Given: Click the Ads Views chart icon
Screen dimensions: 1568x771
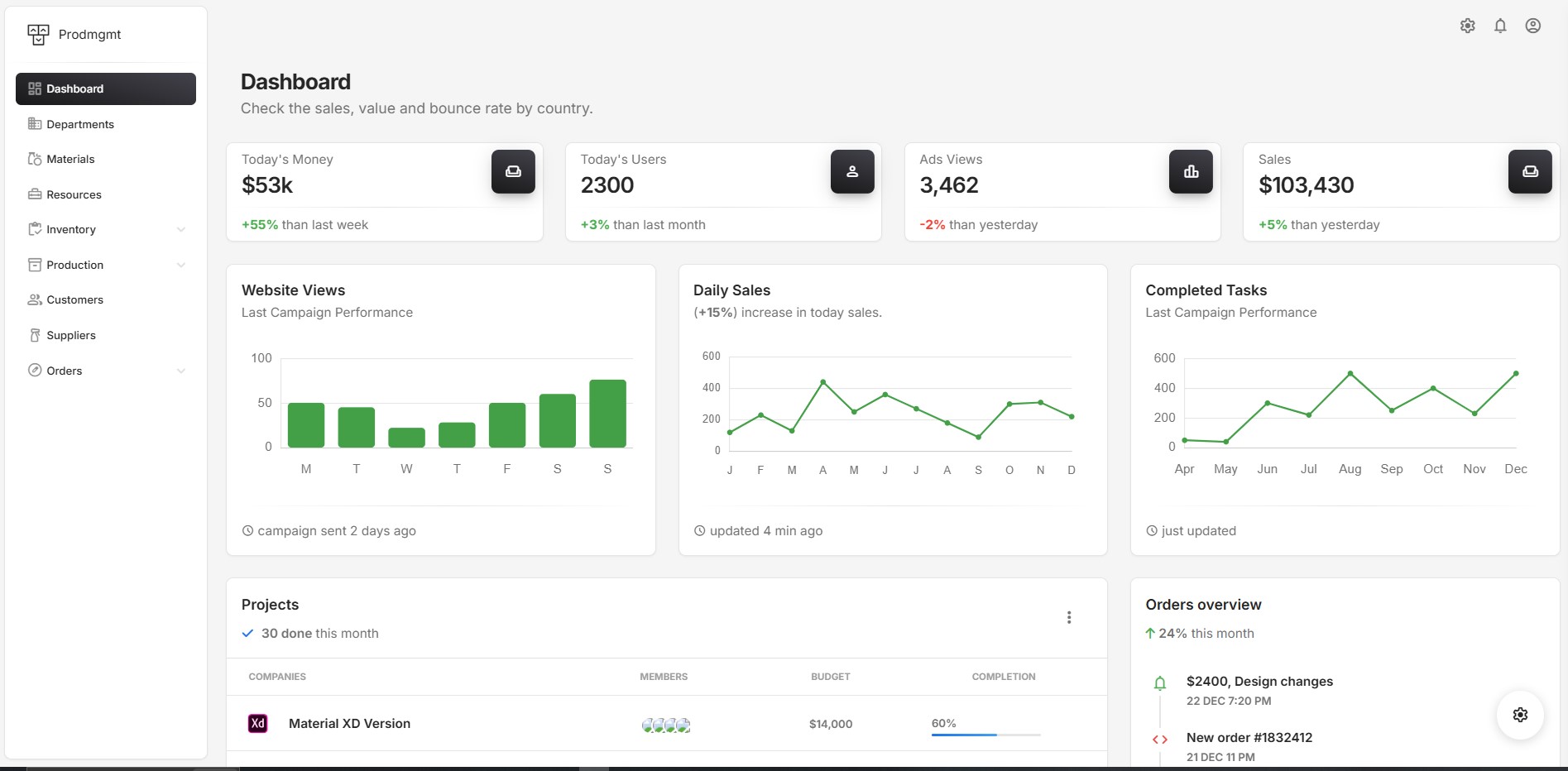Looking at the screenshot, I should click(1191, 172).
